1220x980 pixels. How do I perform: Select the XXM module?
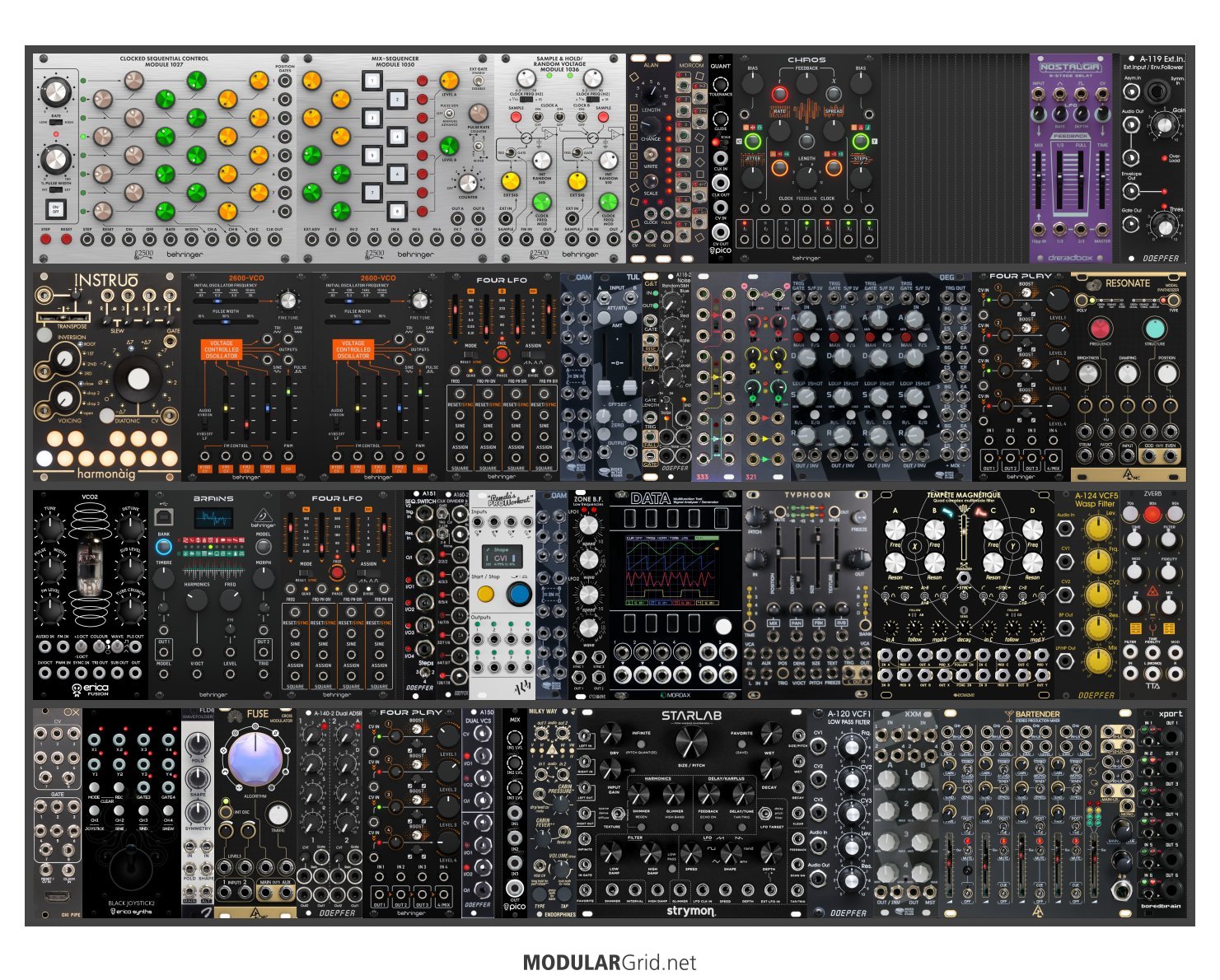(906, 813)
